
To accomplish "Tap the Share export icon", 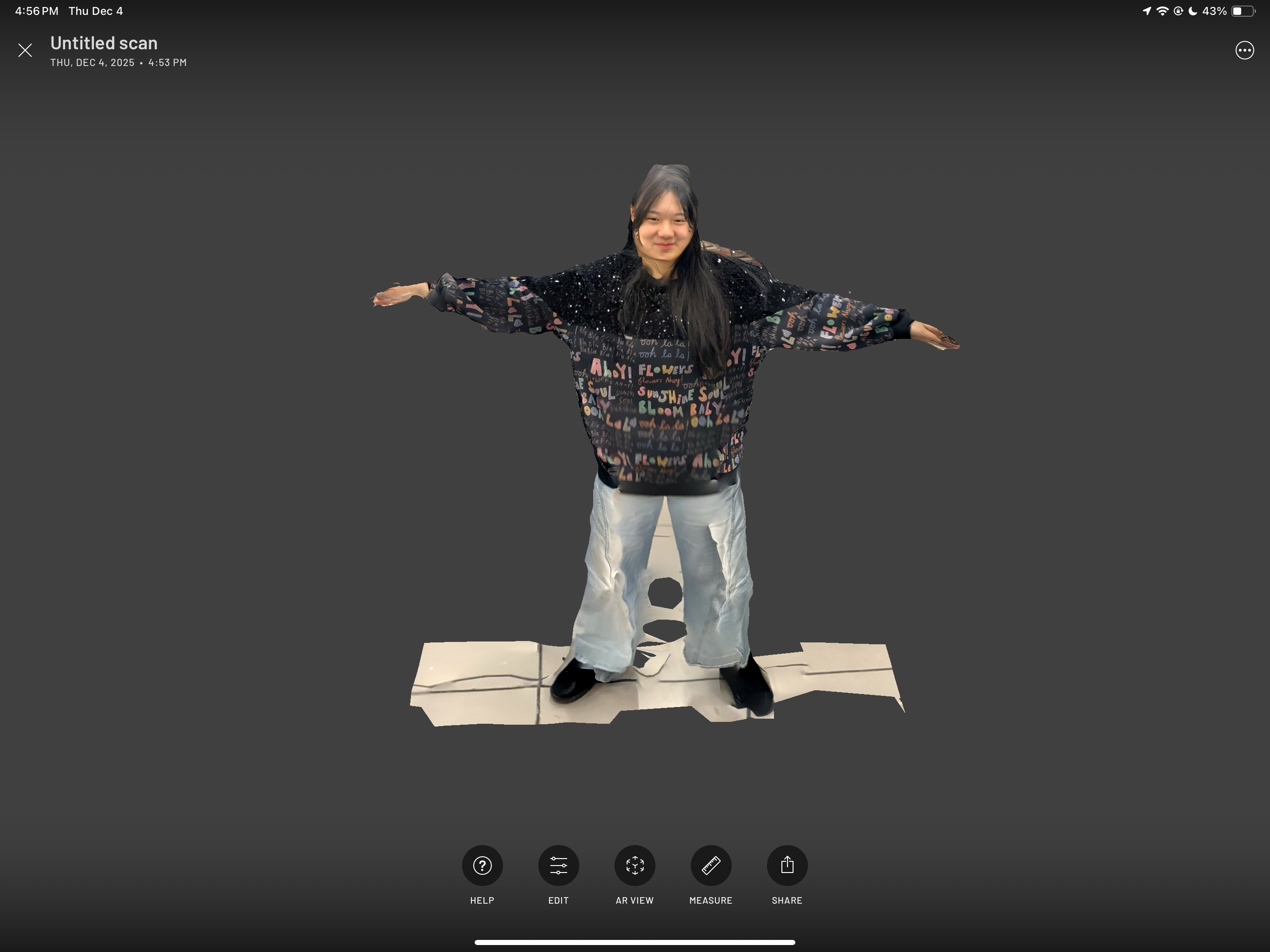I will (x=787, y=865).
